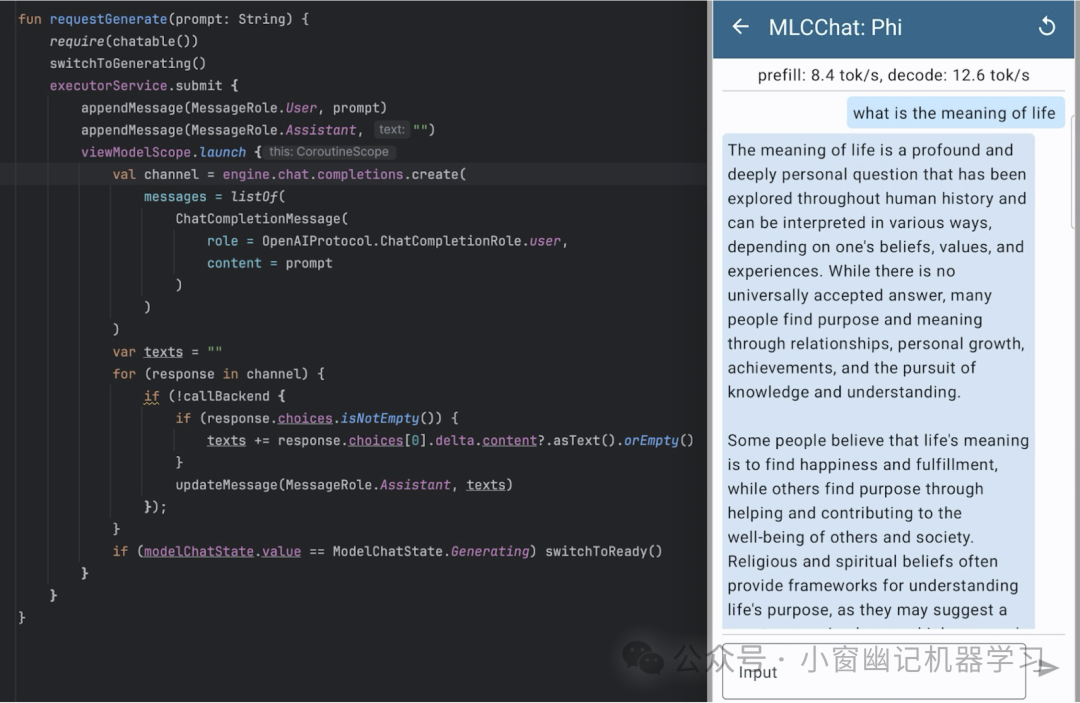Image resolution: width=1080 pixels, height=703 pixels.
Task: Send message with arrow icon
Action: click(x=1048, y=667)
